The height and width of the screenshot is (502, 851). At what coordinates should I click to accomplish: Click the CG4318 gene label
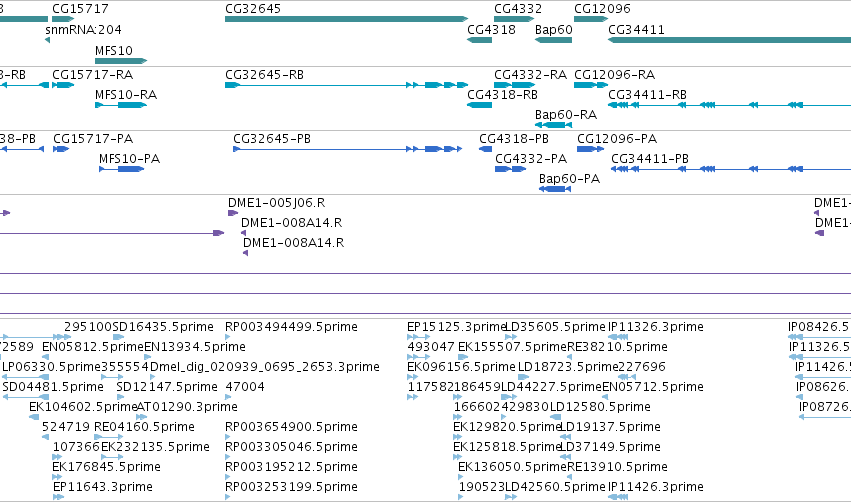coord(491,29)
